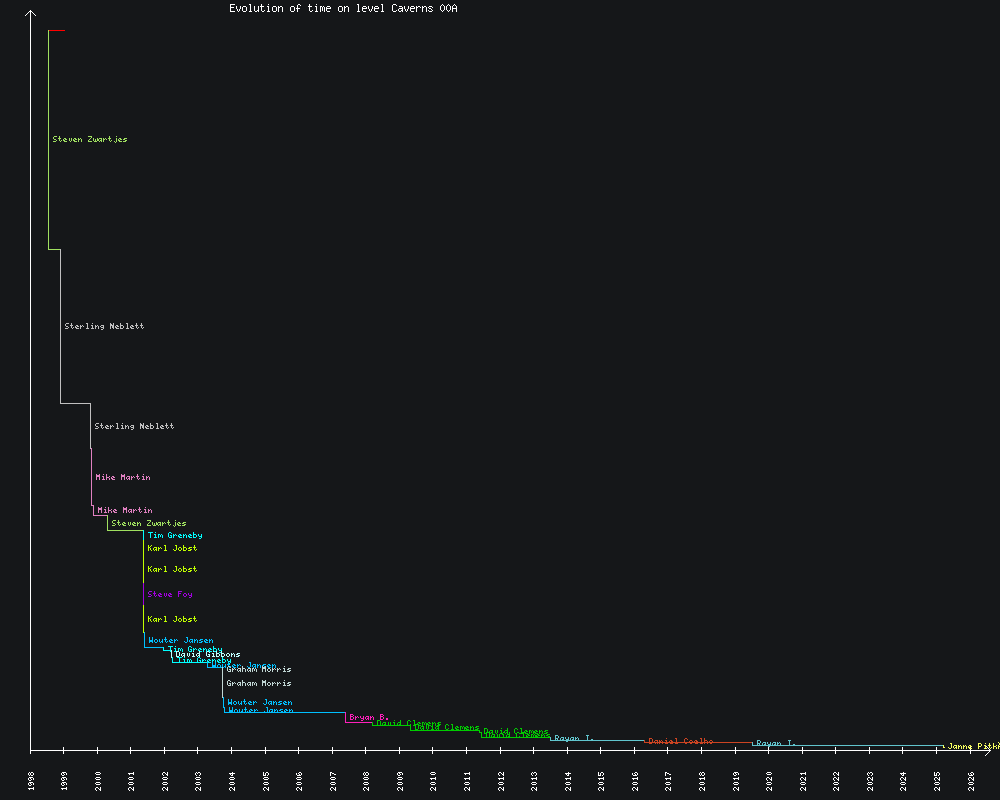Select the 2004 year tick label
The image size is (1000, 800).
coord(232,781)
